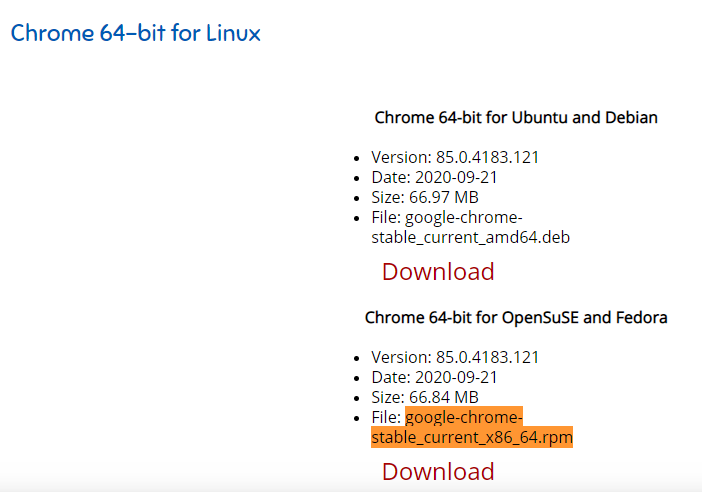Click the File: label of the rpm entry
Viewport: 702px width, 492px height.
point(386,417)
